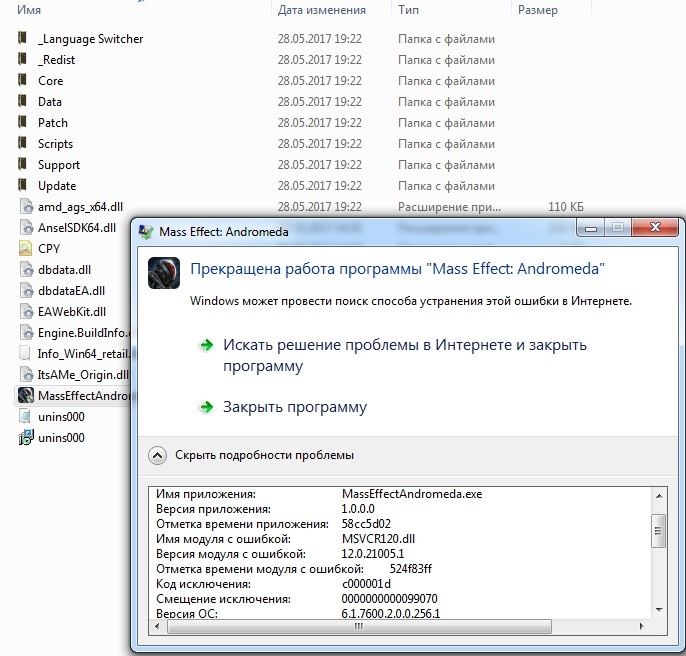Select the Support folder name
Viewport: 686px width, 656px height.
point(59,165)
